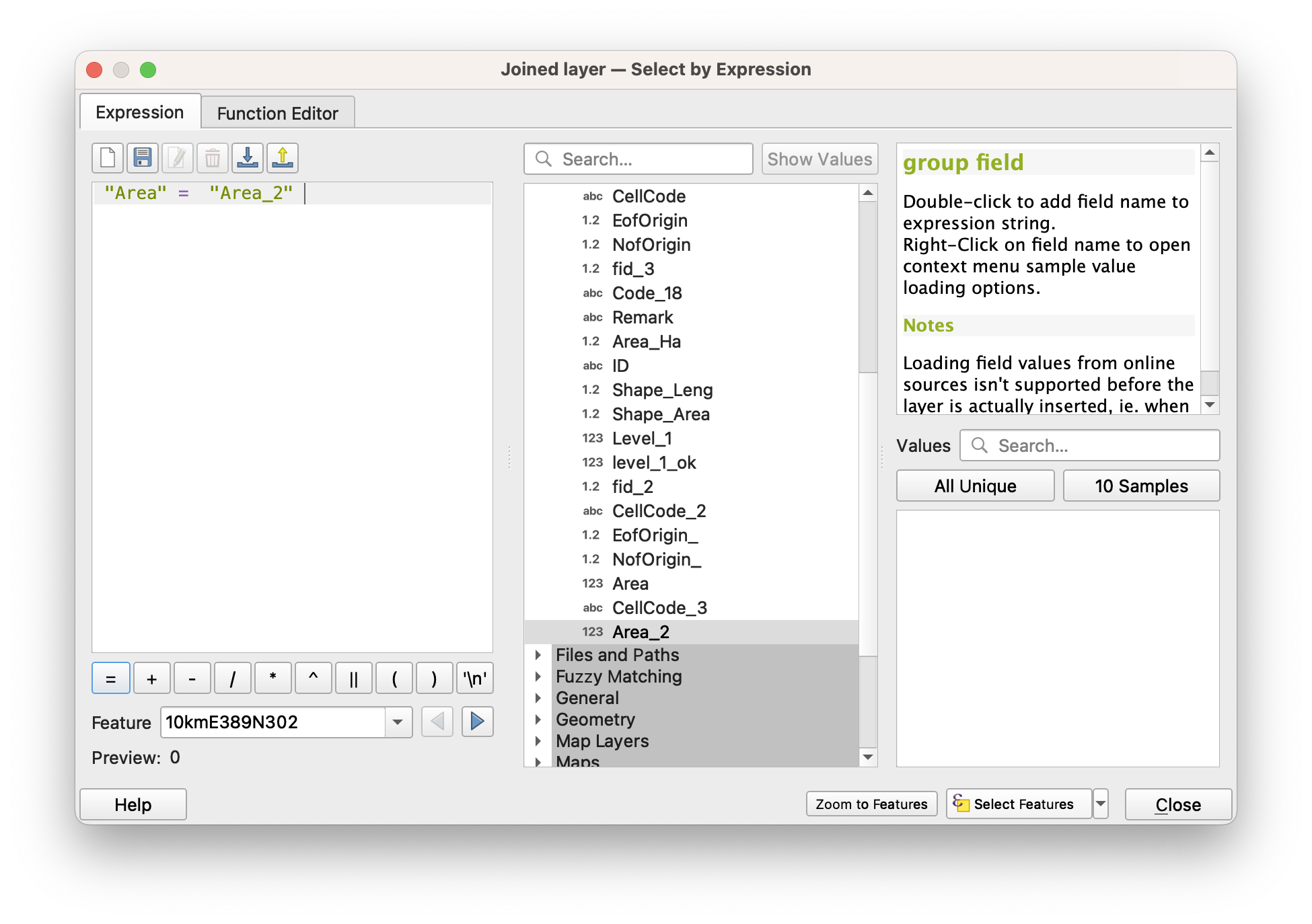Insert the newline '\n' operator
1312x924 pixels.
pyautogui.click(x=474, y=679)
